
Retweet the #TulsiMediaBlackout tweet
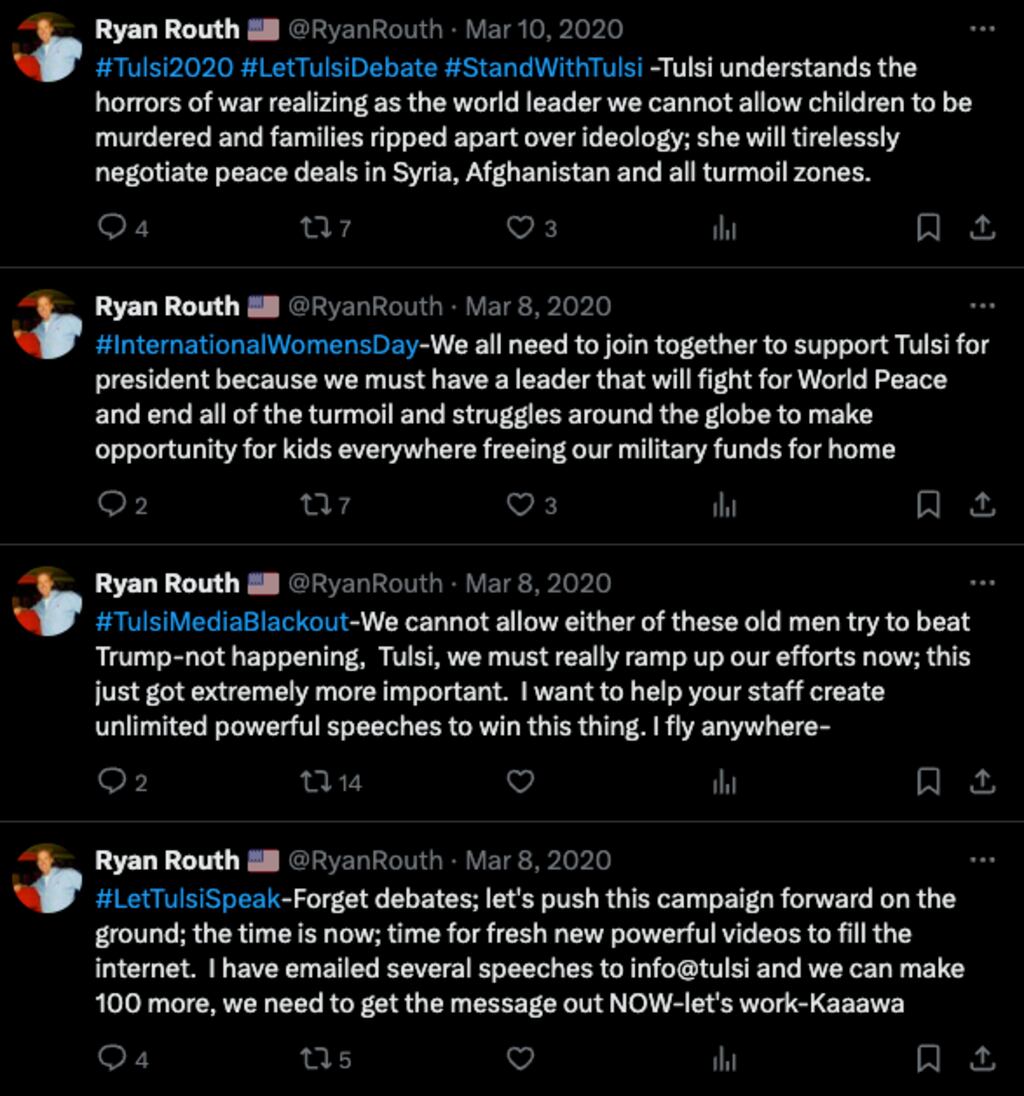tap(315, 782)
